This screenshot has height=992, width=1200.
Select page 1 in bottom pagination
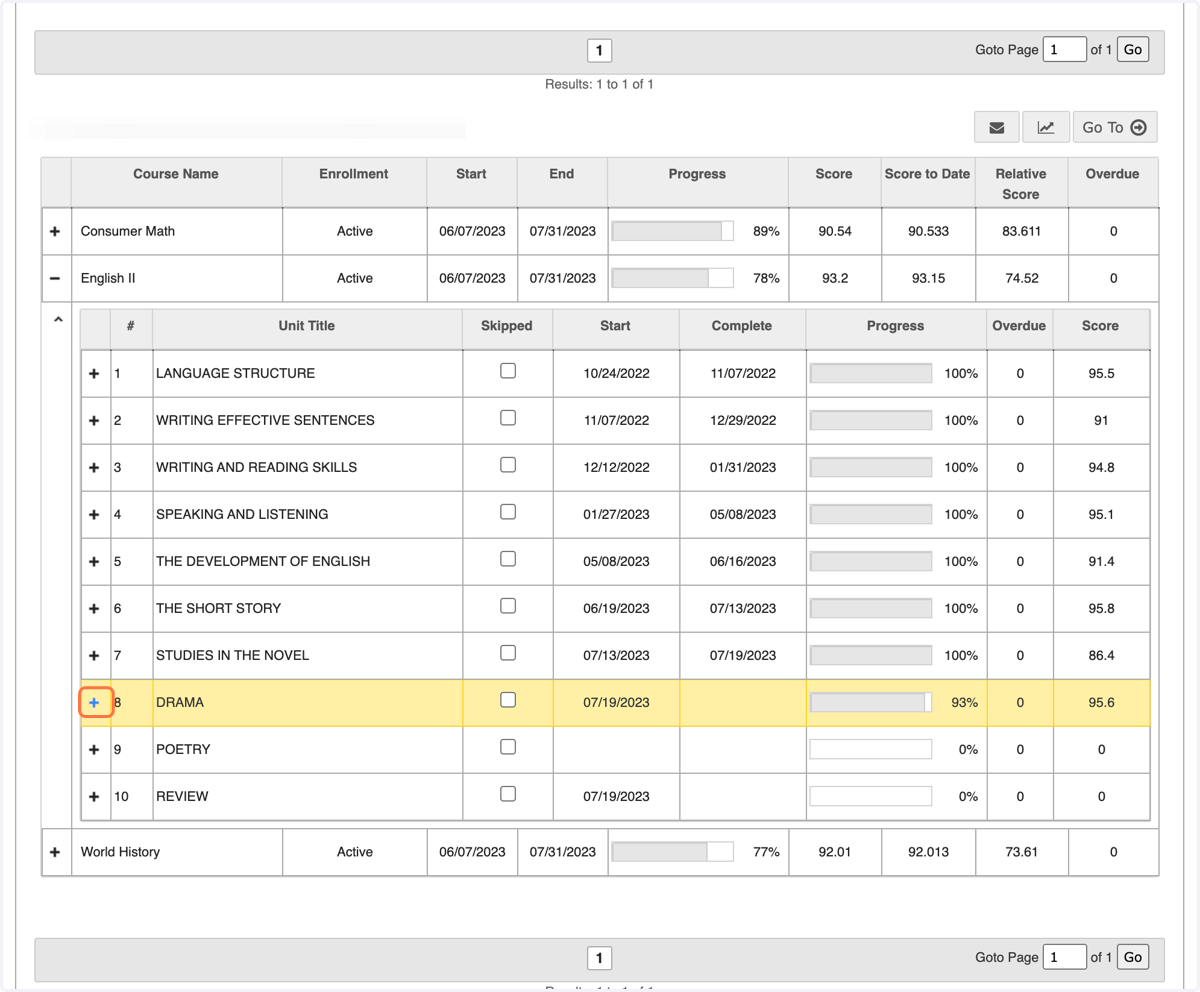tap(599, 958)
